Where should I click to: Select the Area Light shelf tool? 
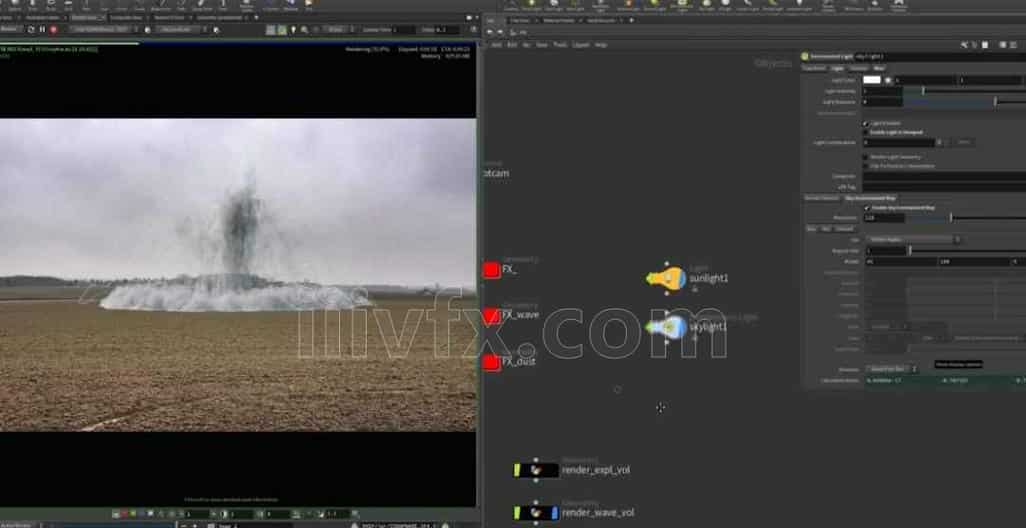(x=575, y=7)
